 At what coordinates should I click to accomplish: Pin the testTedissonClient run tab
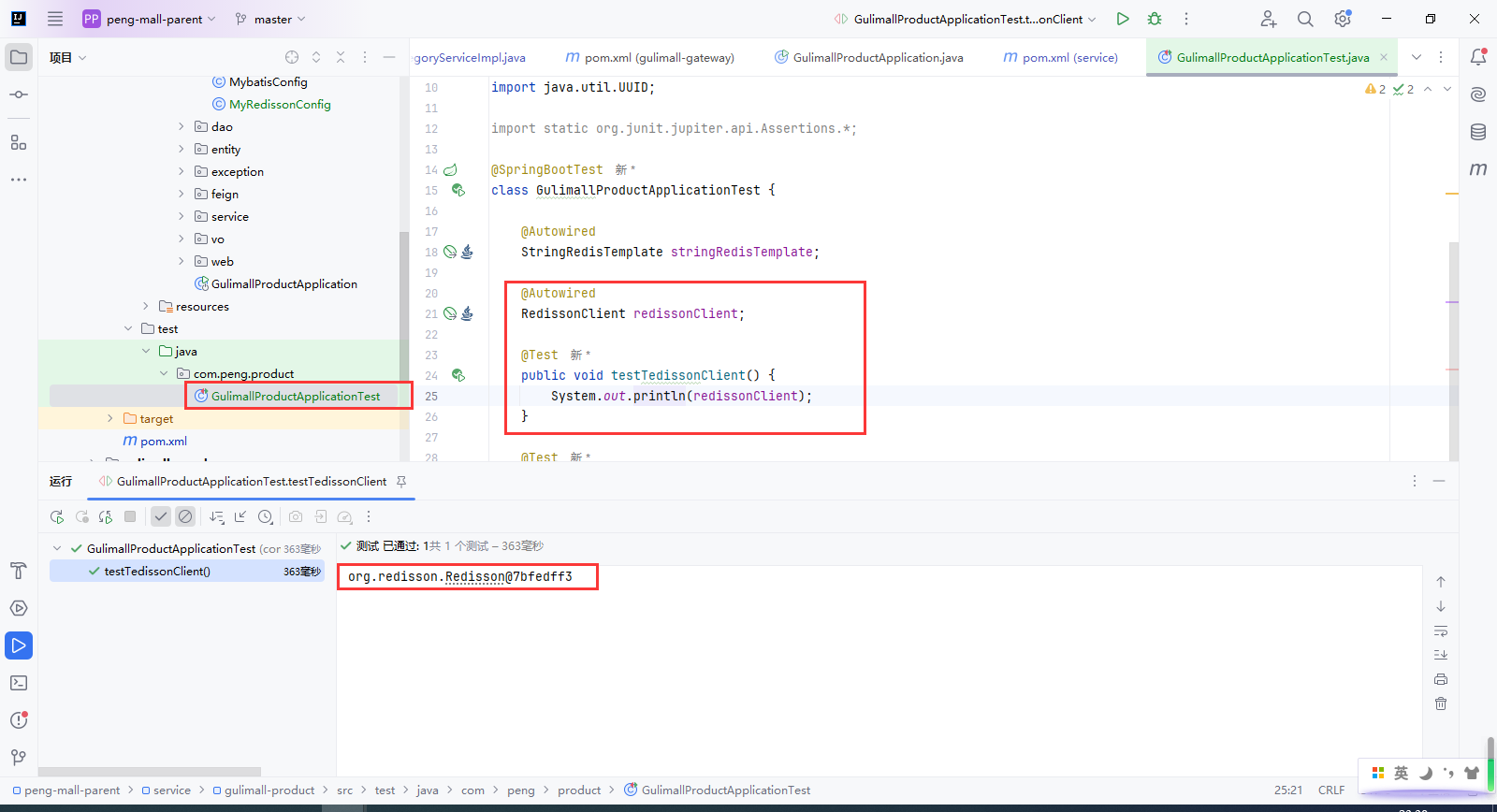coord(401,481)
